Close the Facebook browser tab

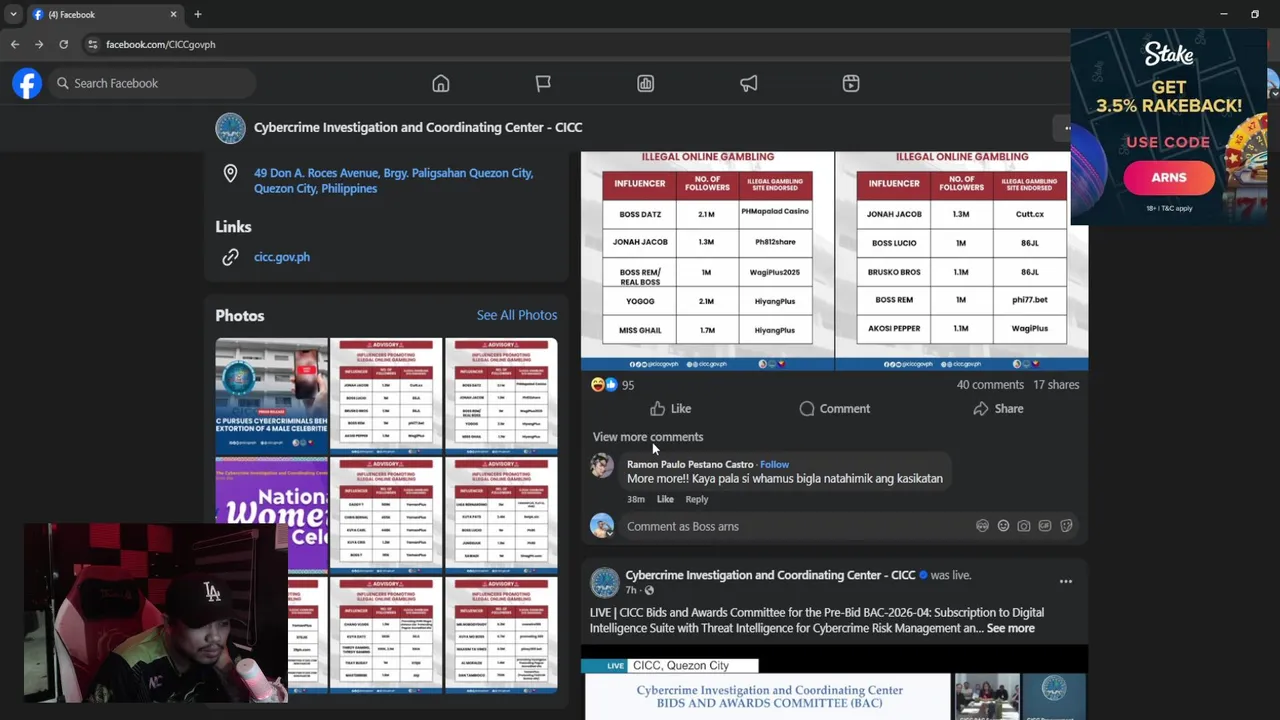173,14
